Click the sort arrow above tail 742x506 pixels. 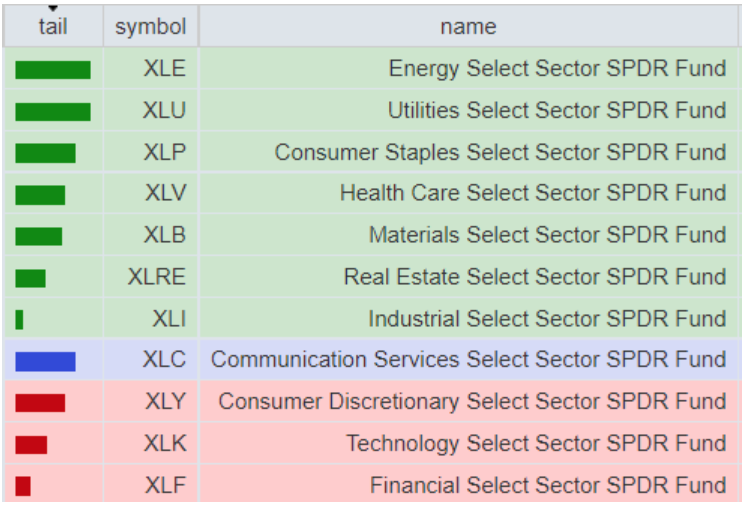pos(52,9)
